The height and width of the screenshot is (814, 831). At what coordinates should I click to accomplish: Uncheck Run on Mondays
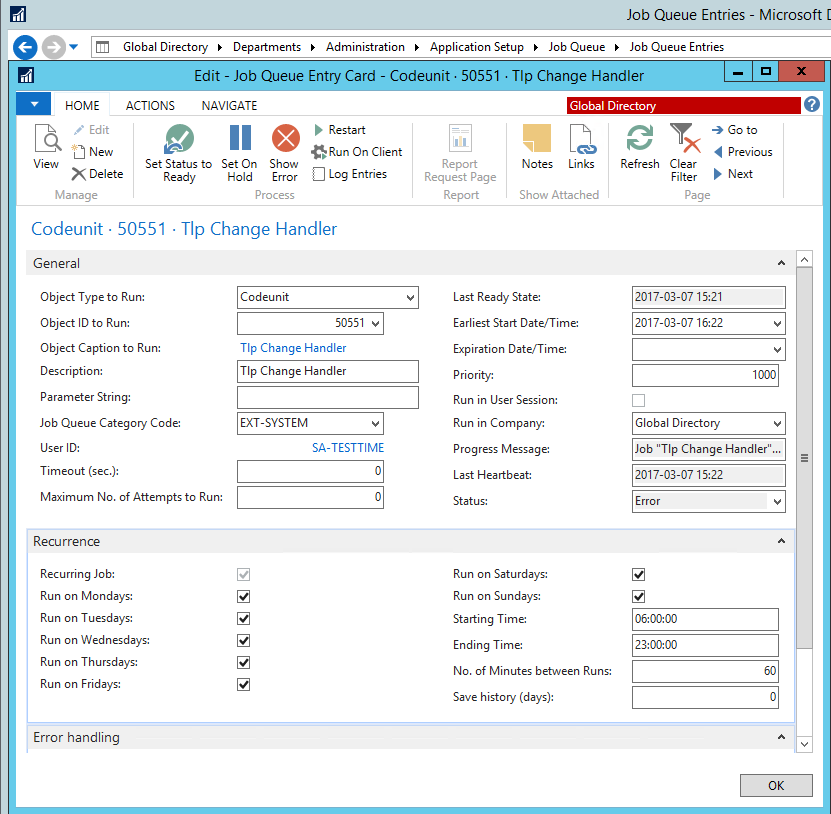[x=243, y=597]
